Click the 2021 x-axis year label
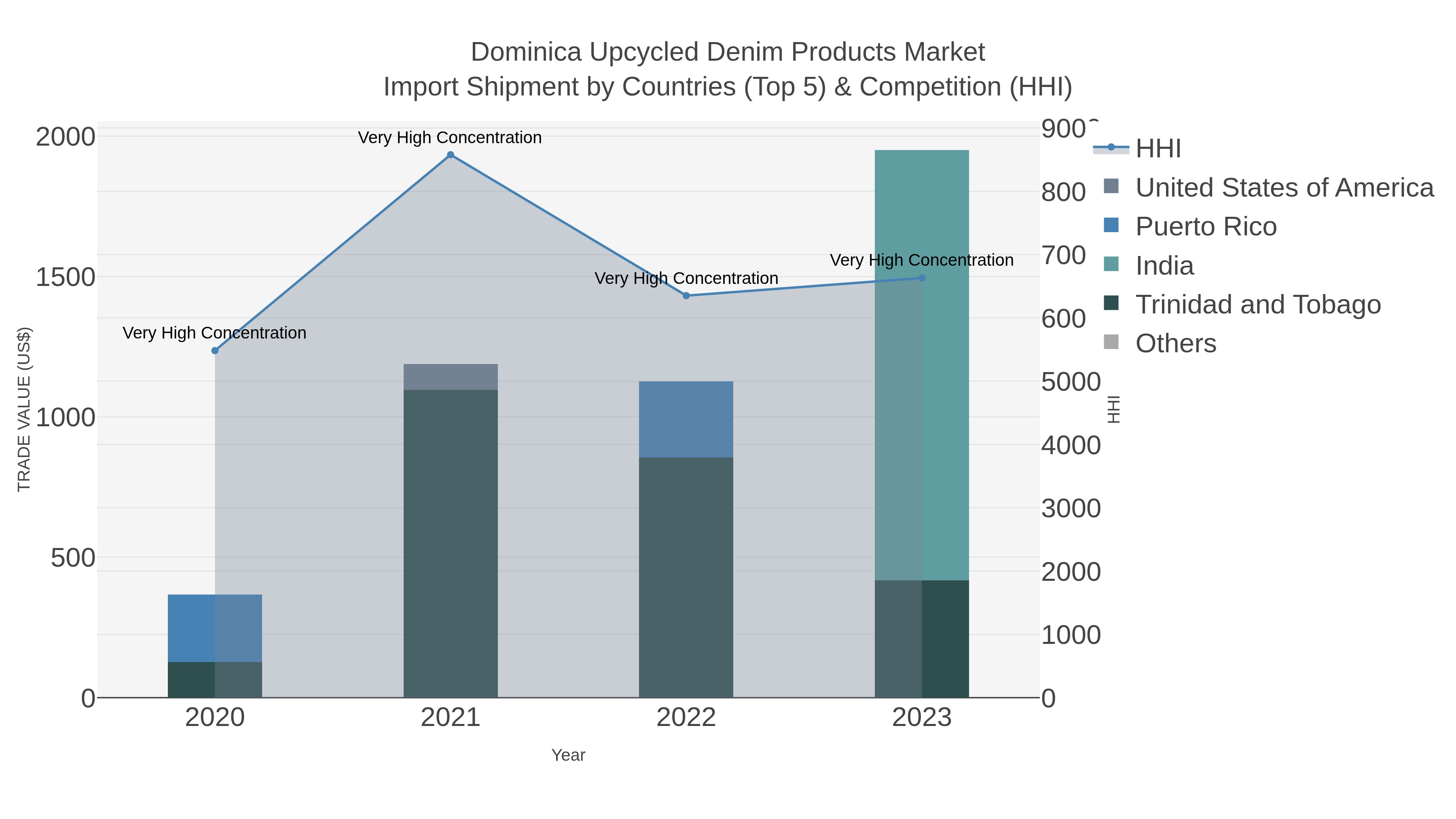This screenshot has width=1456, height=819. [451, 718]
